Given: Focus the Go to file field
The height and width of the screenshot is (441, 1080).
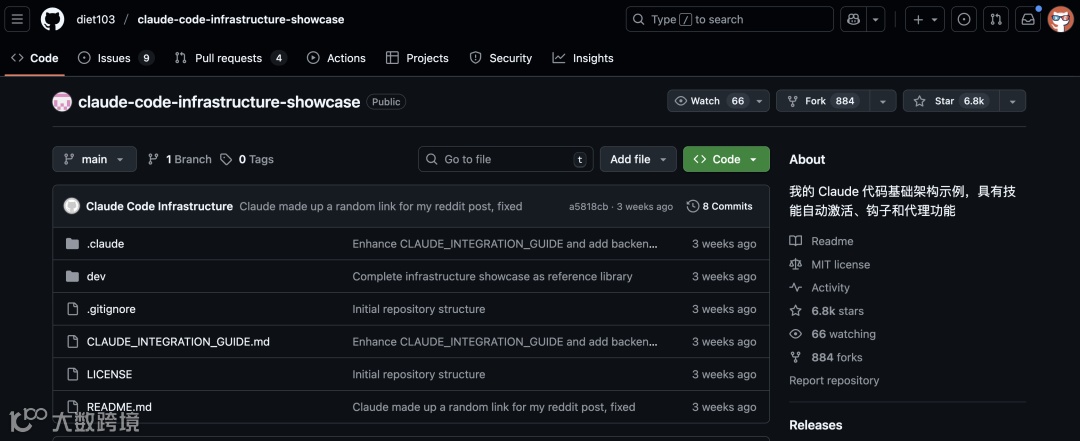Looking at the screenshot, I should click(506, 159).
